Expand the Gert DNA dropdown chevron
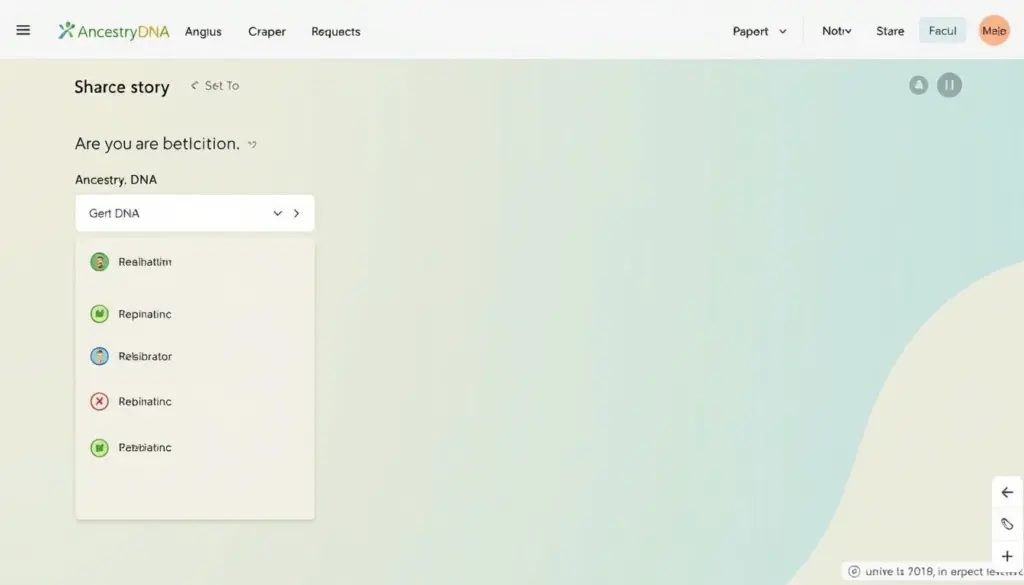 pyautogui.click(x=278, y=213)
